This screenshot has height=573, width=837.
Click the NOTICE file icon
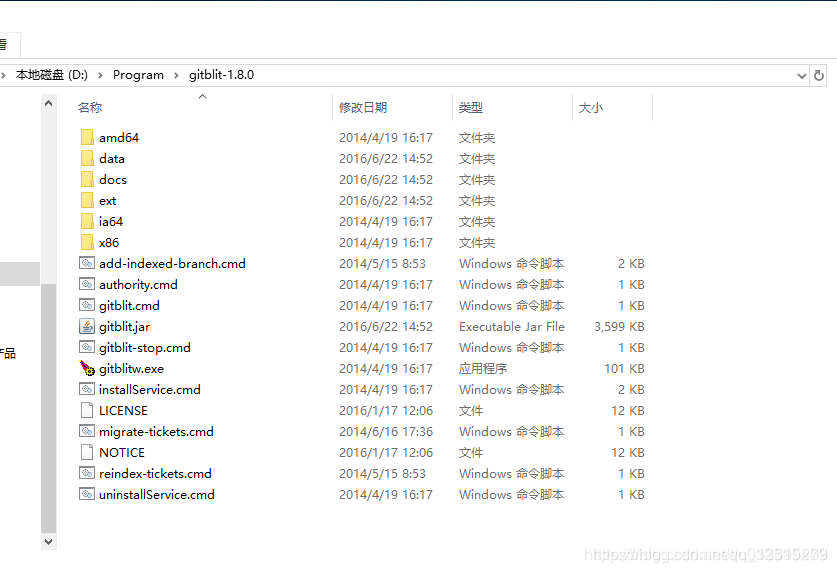pos(87,452)
